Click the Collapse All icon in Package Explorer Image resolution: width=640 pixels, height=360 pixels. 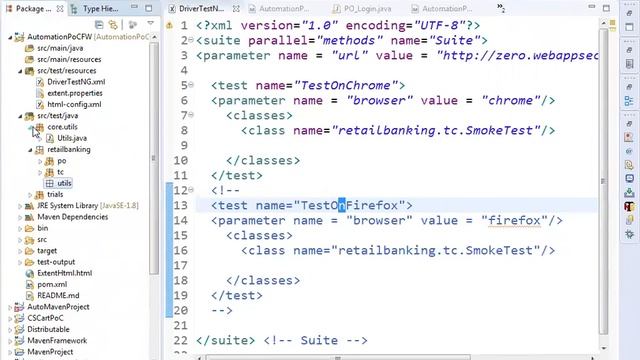(99, 25)
